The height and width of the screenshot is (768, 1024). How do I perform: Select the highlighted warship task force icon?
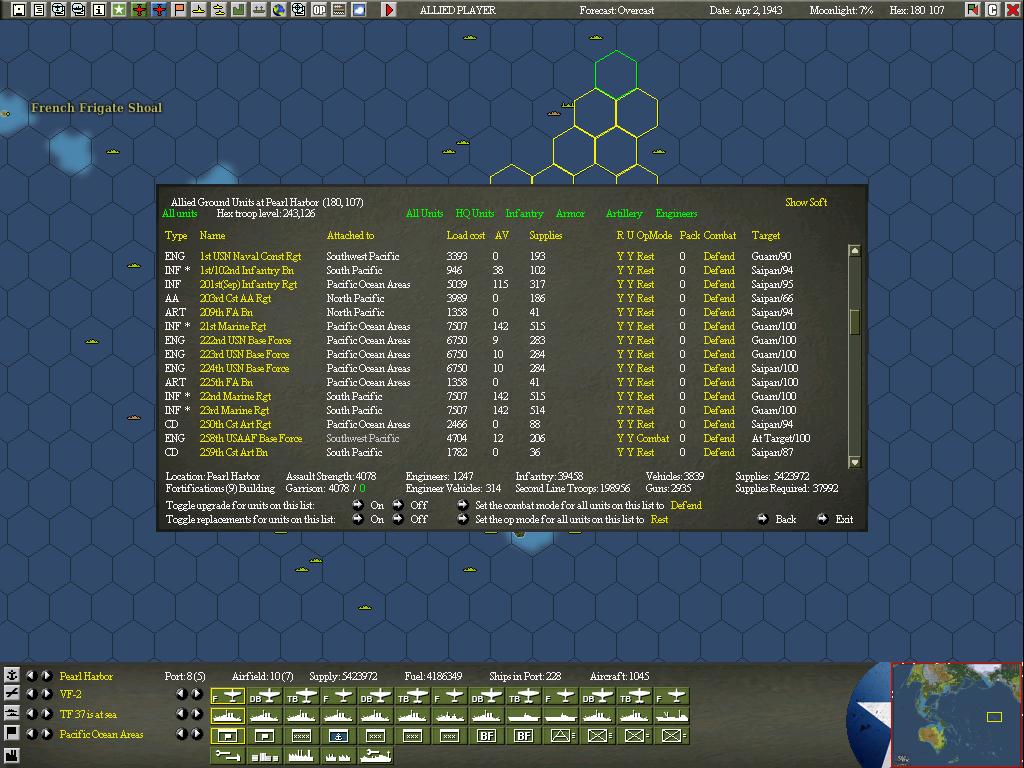227,716
